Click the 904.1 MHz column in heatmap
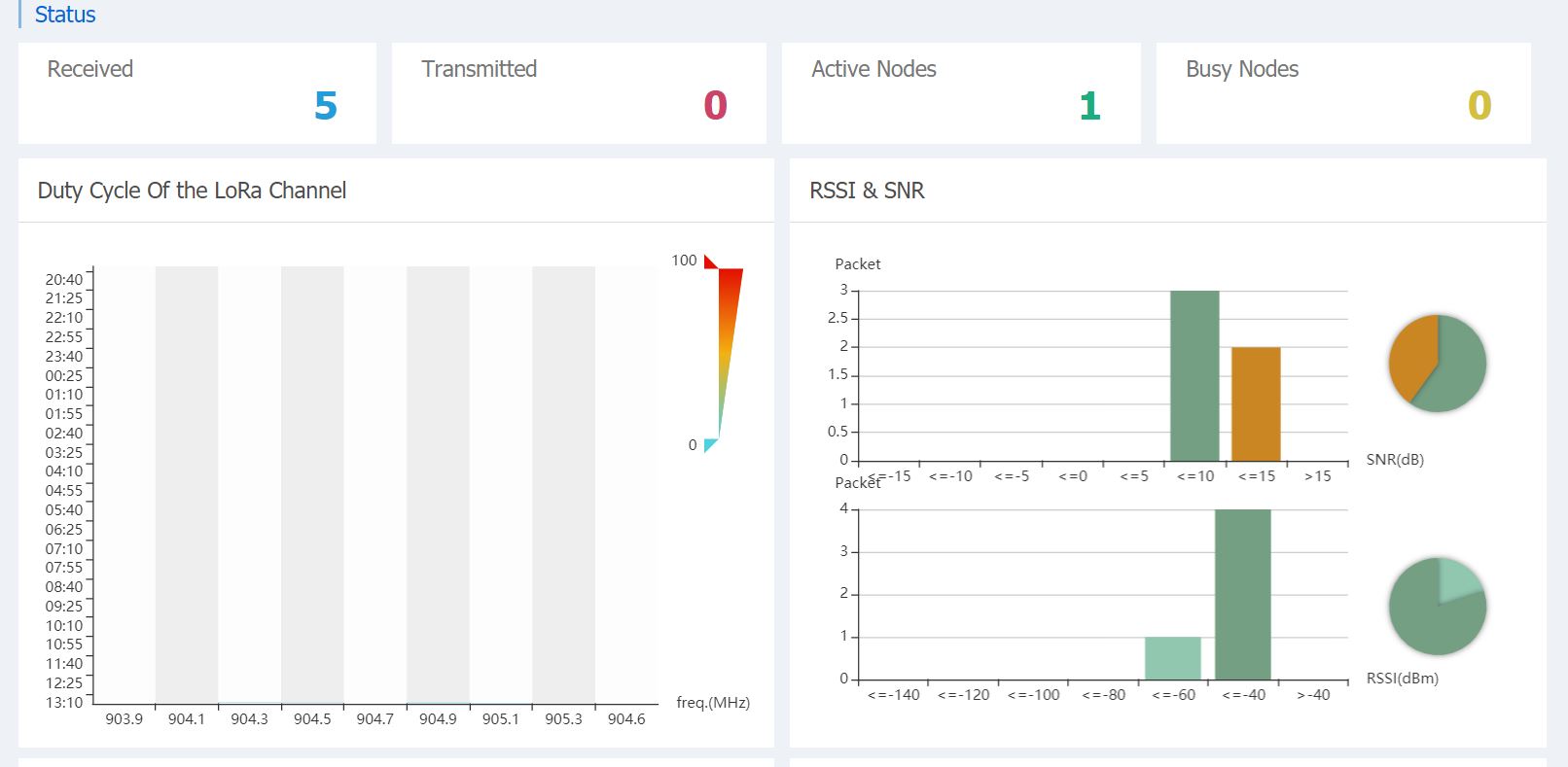 [187, 484]
